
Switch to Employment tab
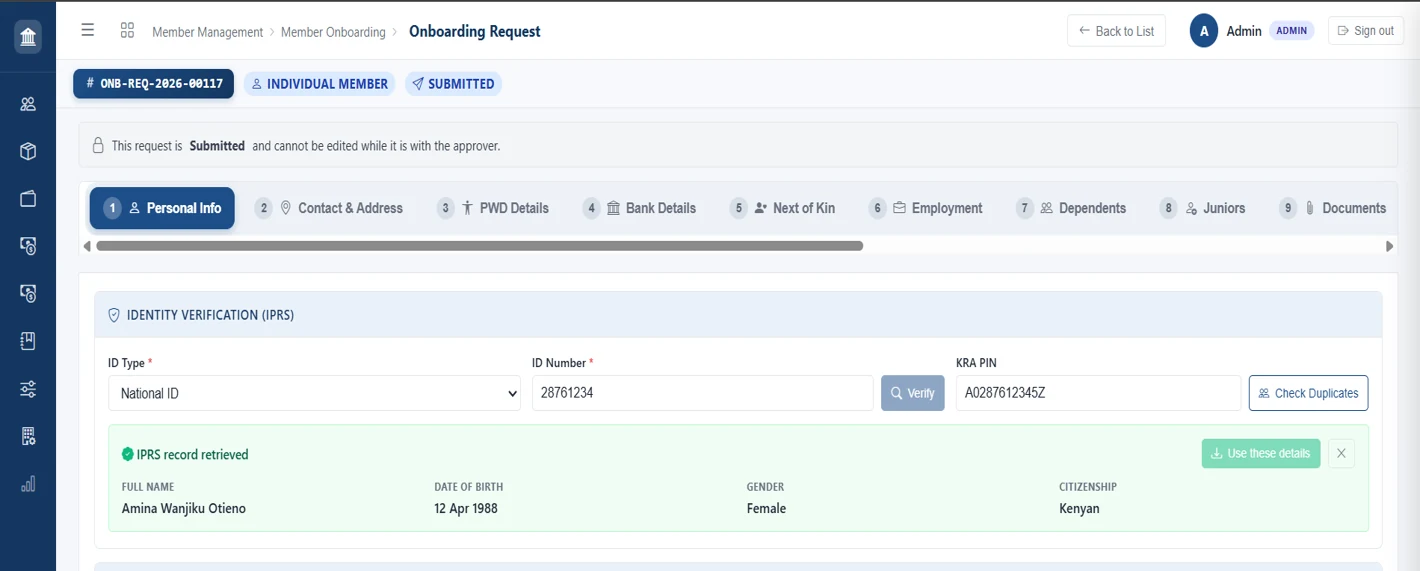926,208
